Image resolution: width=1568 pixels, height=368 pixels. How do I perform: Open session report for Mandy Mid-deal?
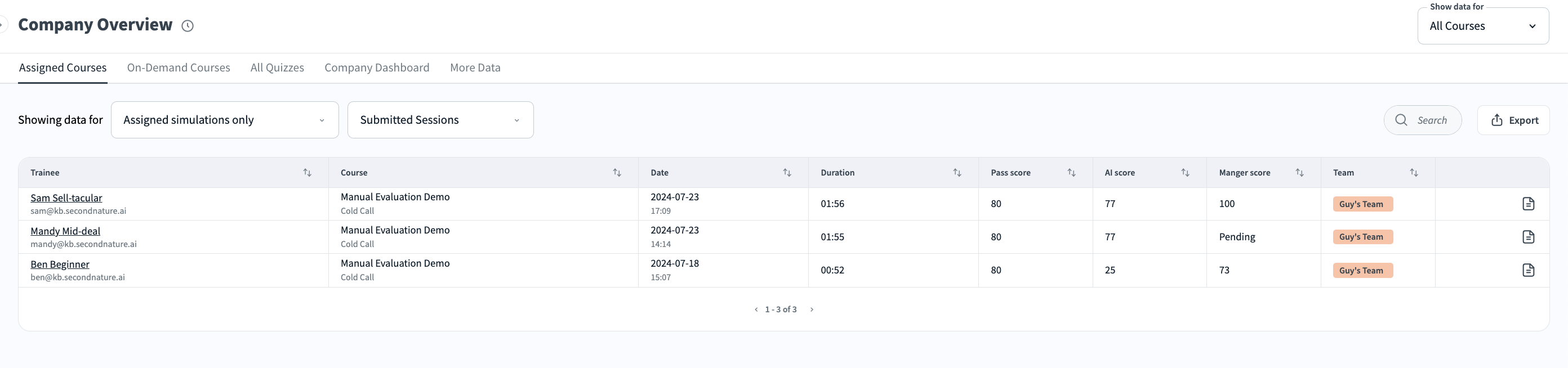(1528, 237)
